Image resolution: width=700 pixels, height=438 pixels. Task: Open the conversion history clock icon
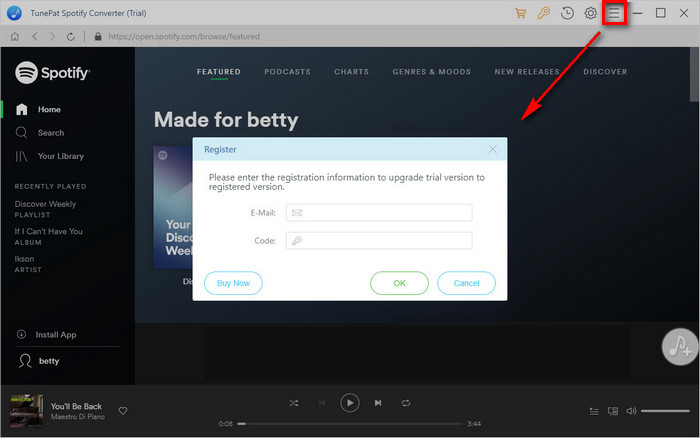point(567,13)
